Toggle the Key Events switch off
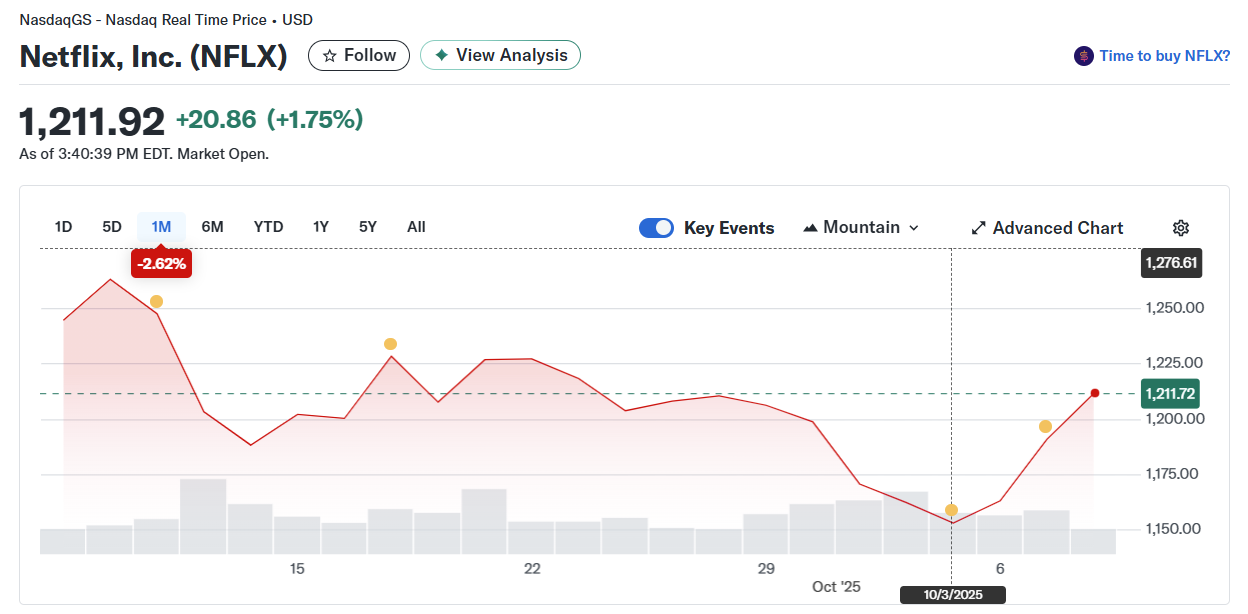This screenshot has height=614, width=1248. coord(657,228)
